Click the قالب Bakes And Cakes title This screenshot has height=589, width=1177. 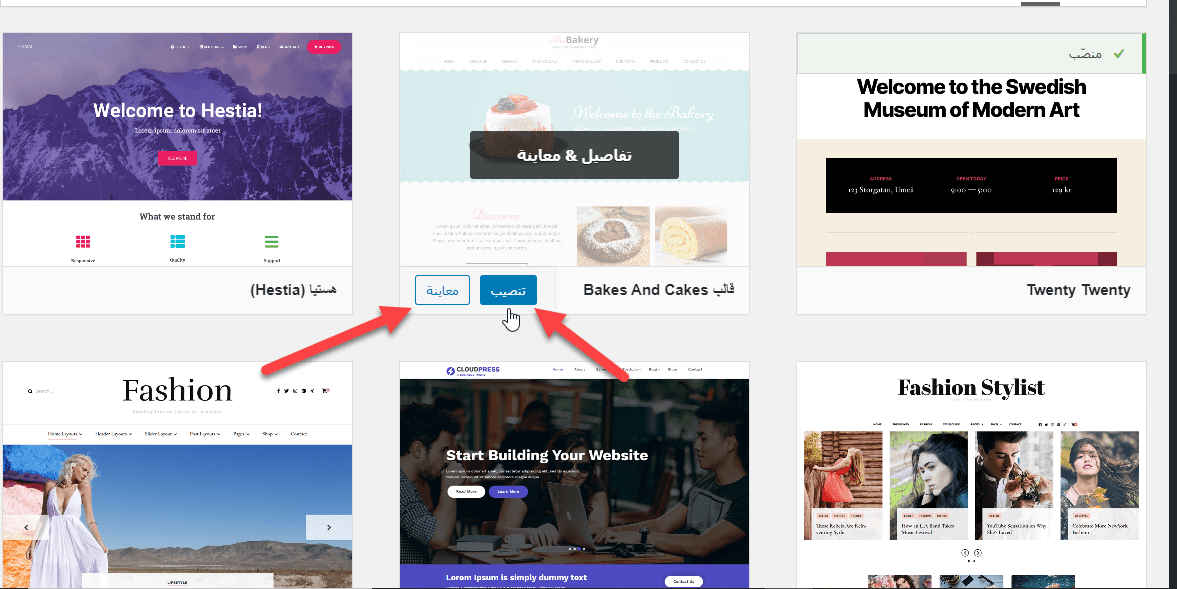(658, 290)
